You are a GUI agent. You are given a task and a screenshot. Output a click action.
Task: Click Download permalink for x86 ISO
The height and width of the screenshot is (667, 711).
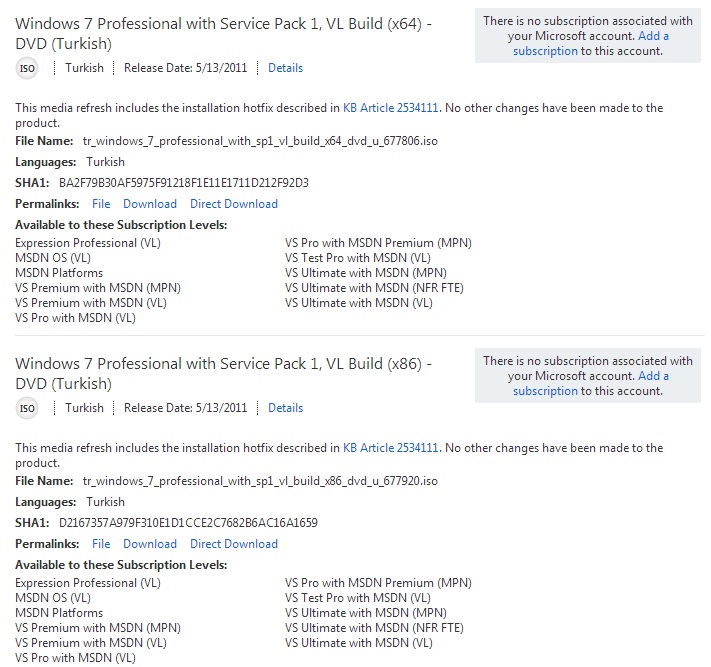click(x=150, y=544)
